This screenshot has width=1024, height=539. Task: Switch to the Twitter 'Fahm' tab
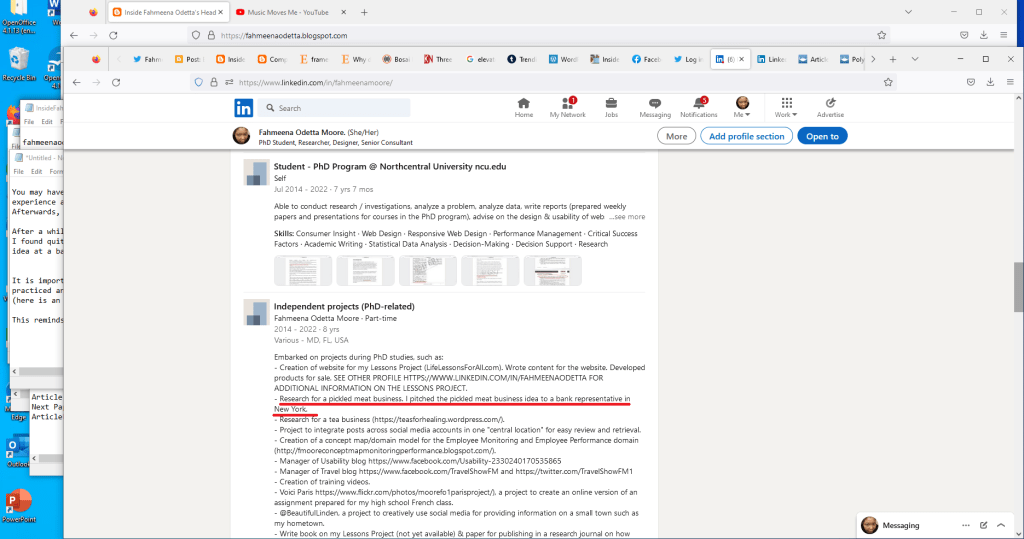click(x=147, y=59)
